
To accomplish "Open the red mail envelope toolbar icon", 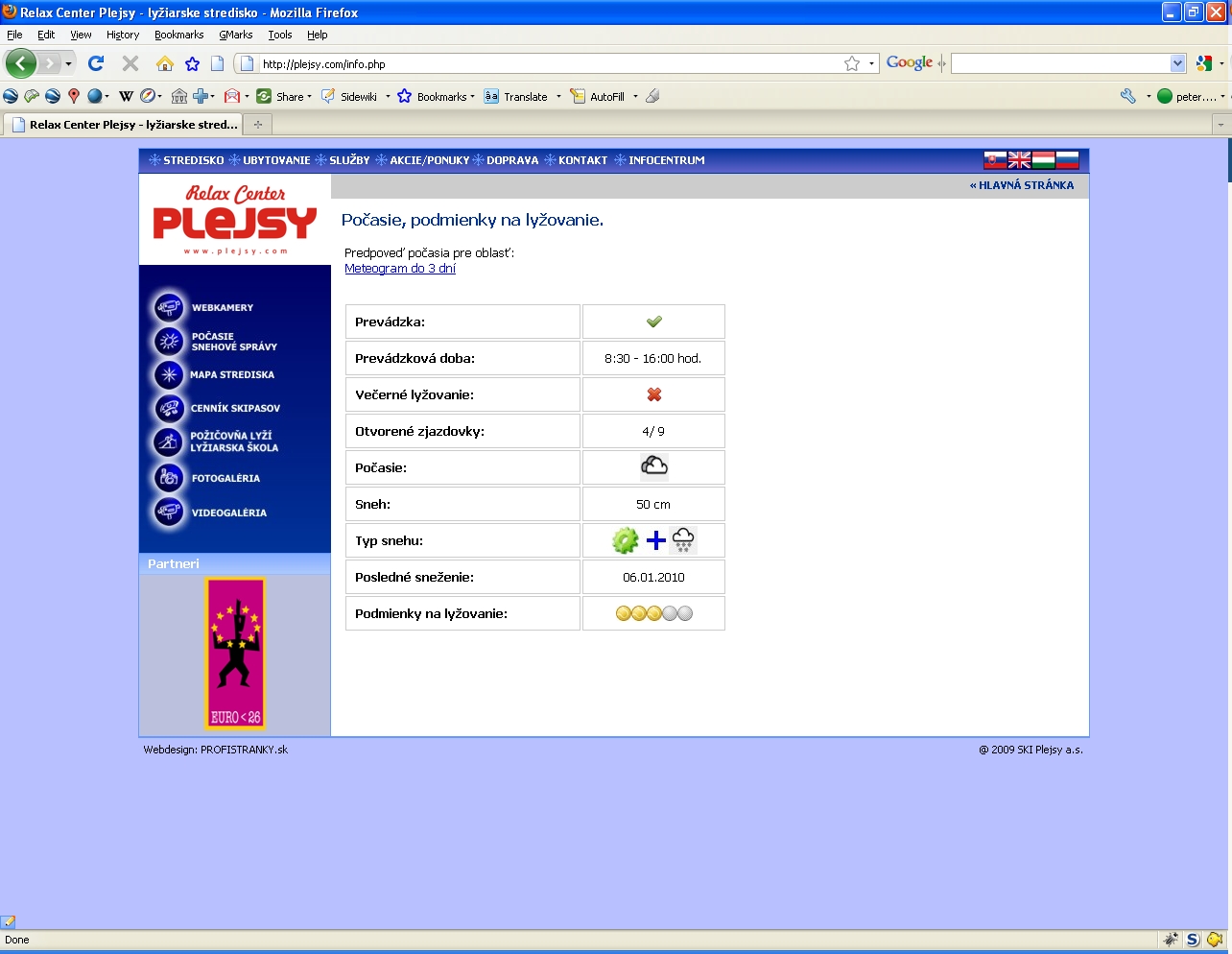I will tap(231, 96).
